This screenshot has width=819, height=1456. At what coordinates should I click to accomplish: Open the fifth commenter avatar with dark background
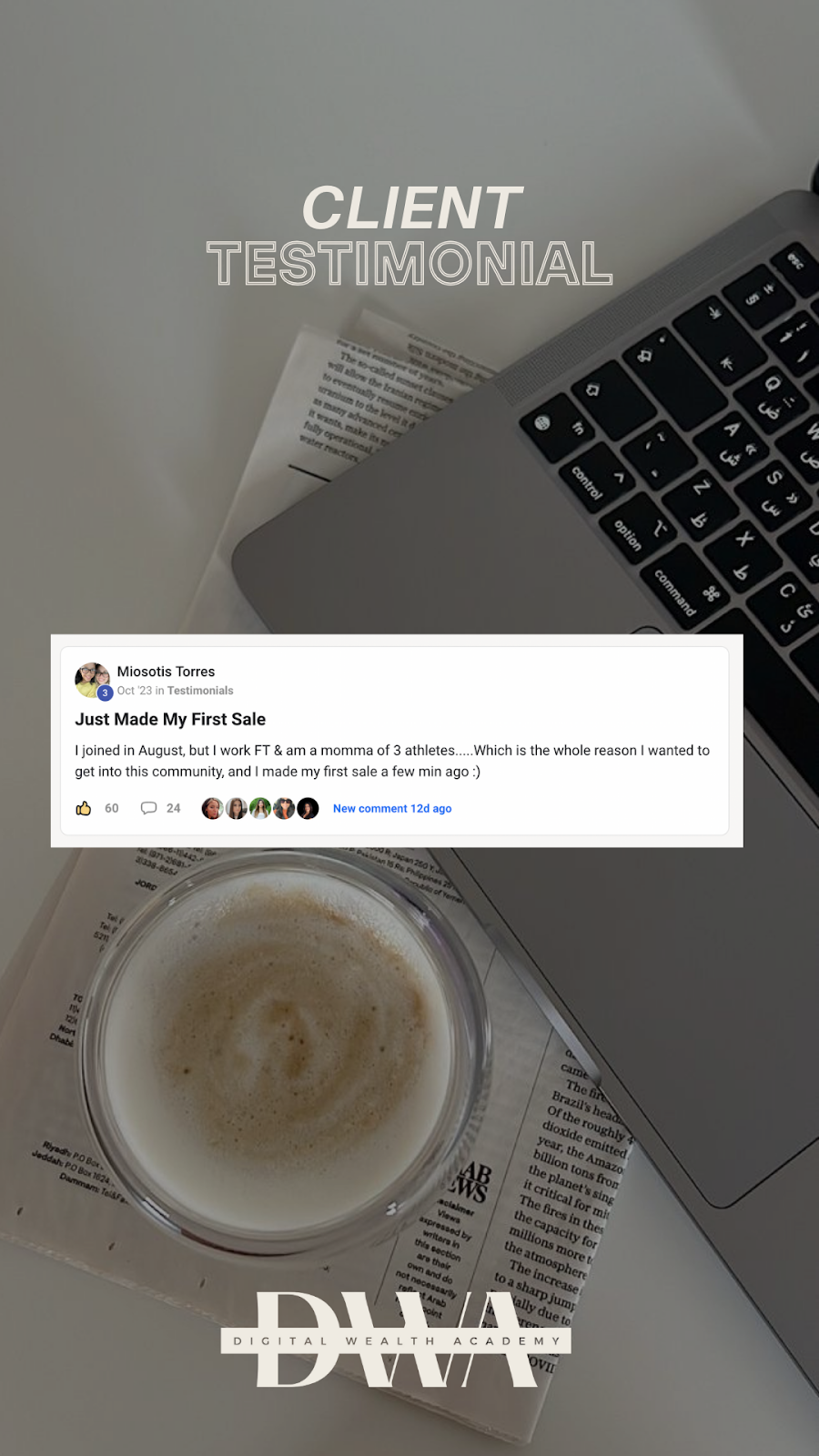(x=308, y=808)
